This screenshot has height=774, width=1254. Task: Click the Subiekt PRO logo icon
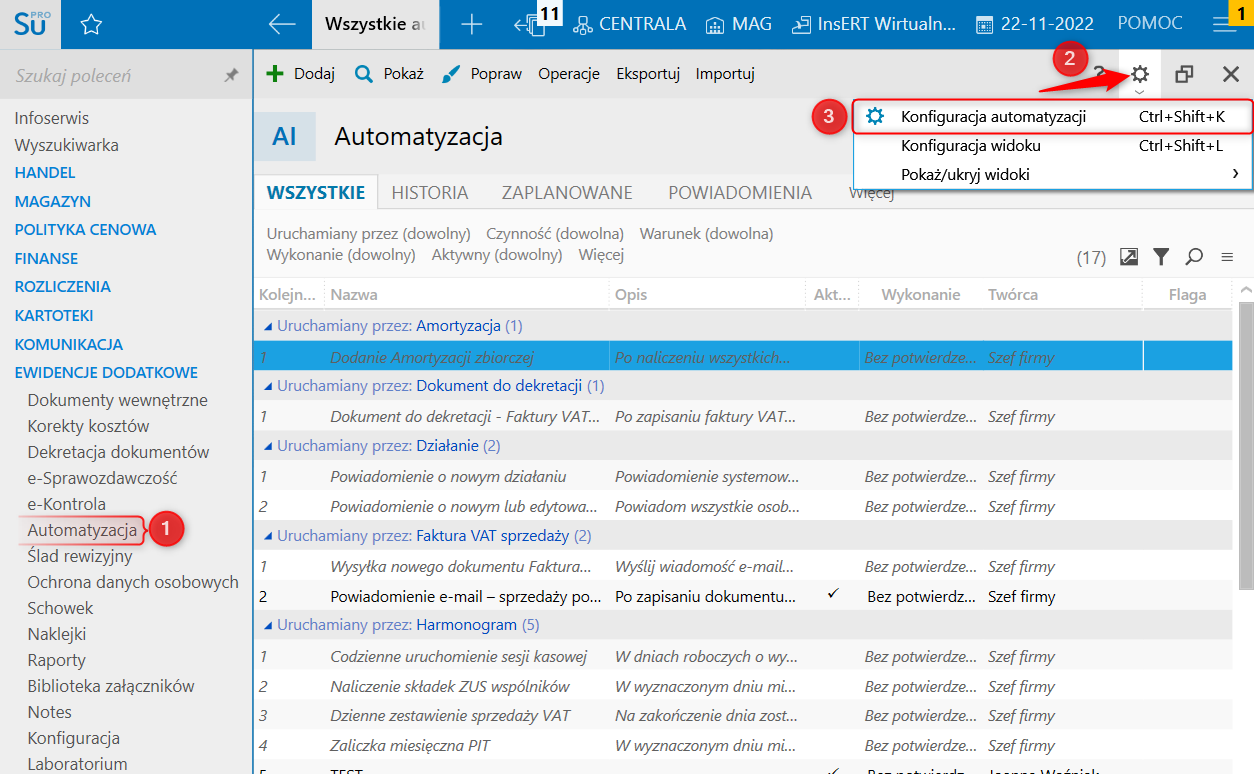(30, 24)
